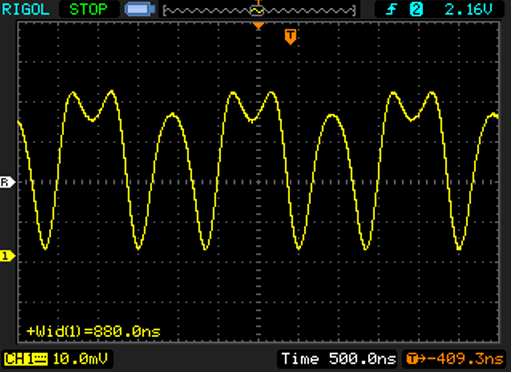Click the waveform memory position bar
Image resolution: width=512 pixels, height=373 pixels.
(x=259, y=11)
